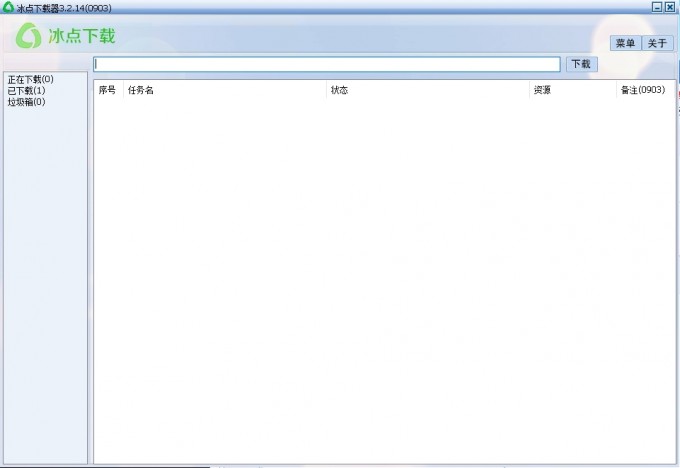Viewport: 680px width, 468px height.
Task: Sort by the 任务名 column header
Action: pyautogui.click(x=225, y=90)
